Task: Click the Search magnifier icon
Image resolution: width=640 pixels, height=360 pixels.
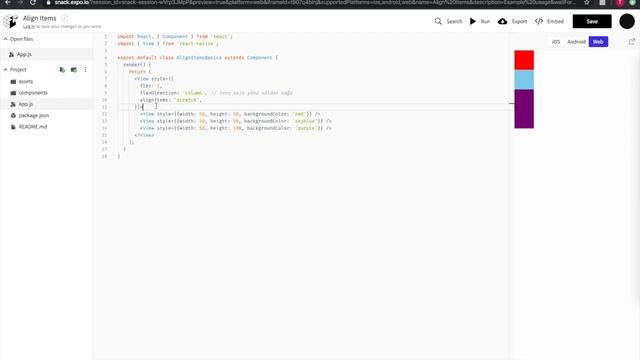Action: [x=438, y=21]
